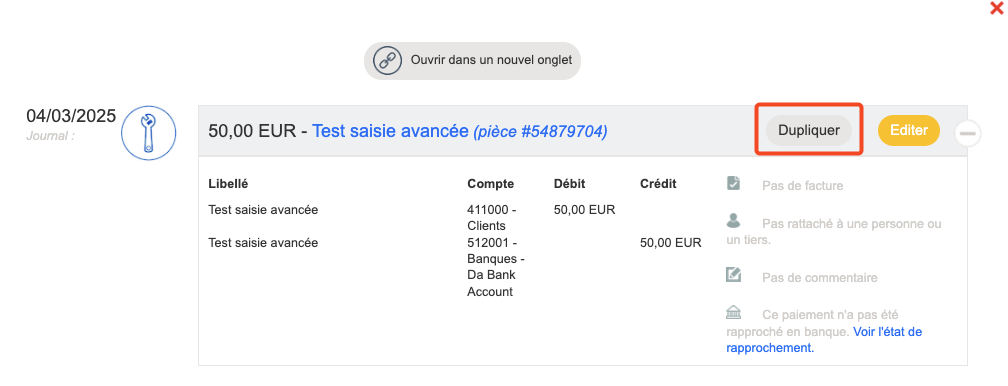Click the bank building icon
This screenshot has width=1008, height=386.
pos(734,313)
